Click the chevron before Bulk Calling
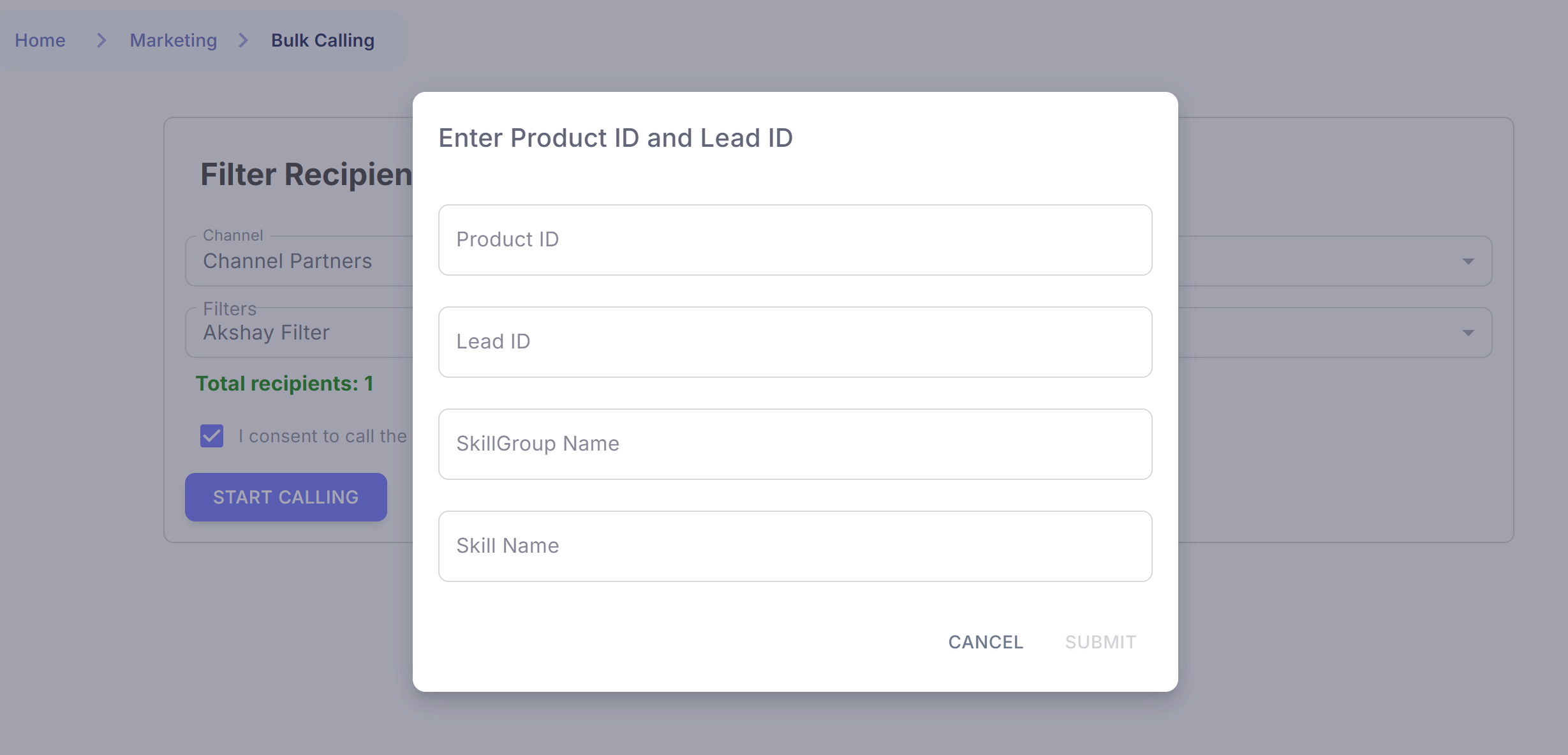This screenshot has width=1568, height=755. coord(243,40)
